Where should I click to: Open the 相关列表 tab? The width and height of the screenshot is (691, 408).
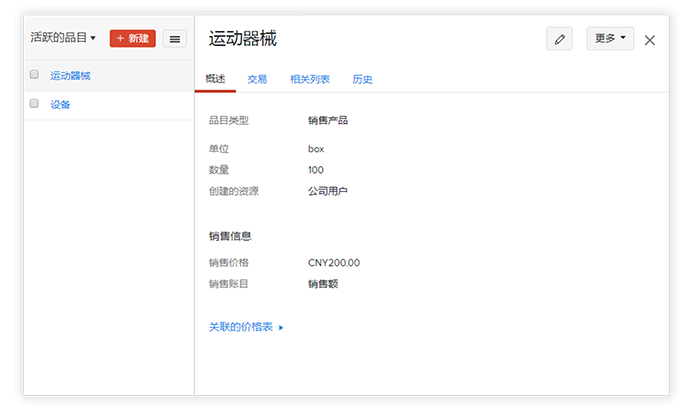click(309, 79)
